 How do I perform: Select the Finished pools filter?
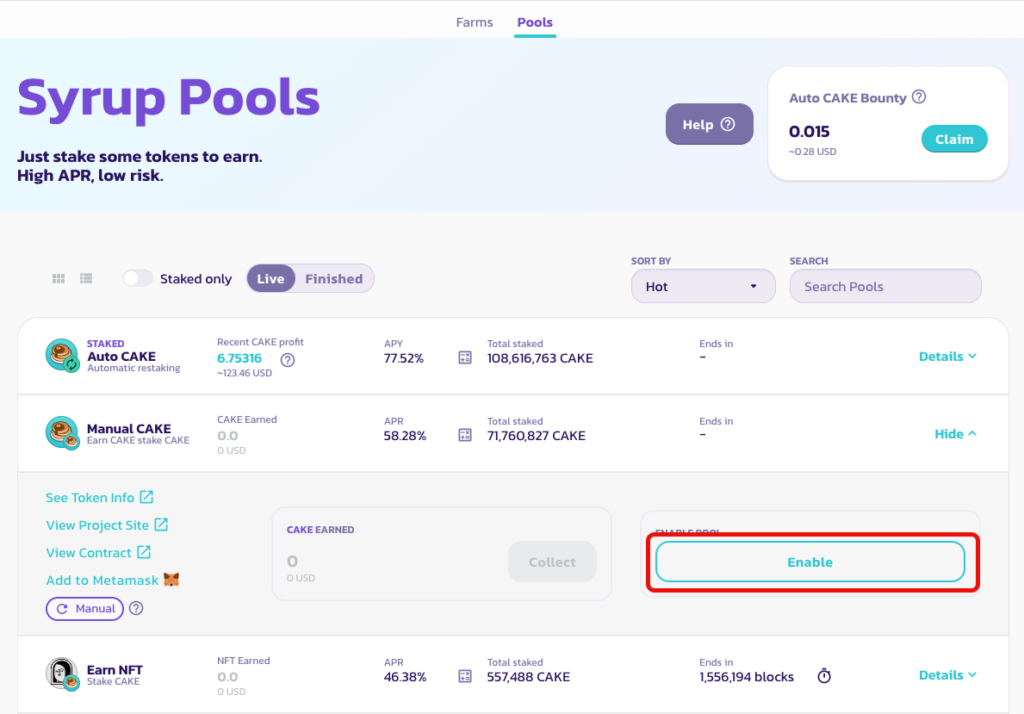click(334, 279)
